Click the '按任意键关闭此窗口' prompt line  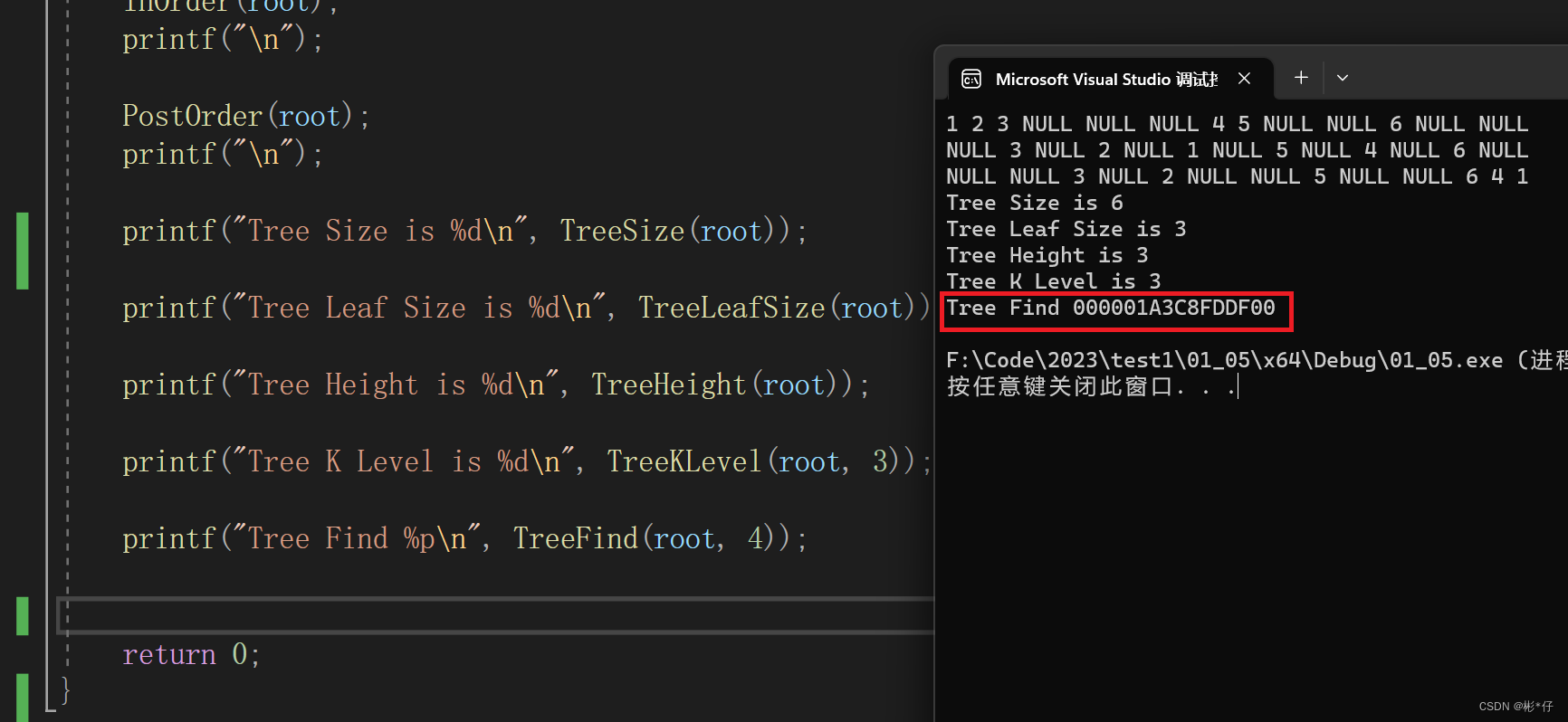(x=1091, y=387)
